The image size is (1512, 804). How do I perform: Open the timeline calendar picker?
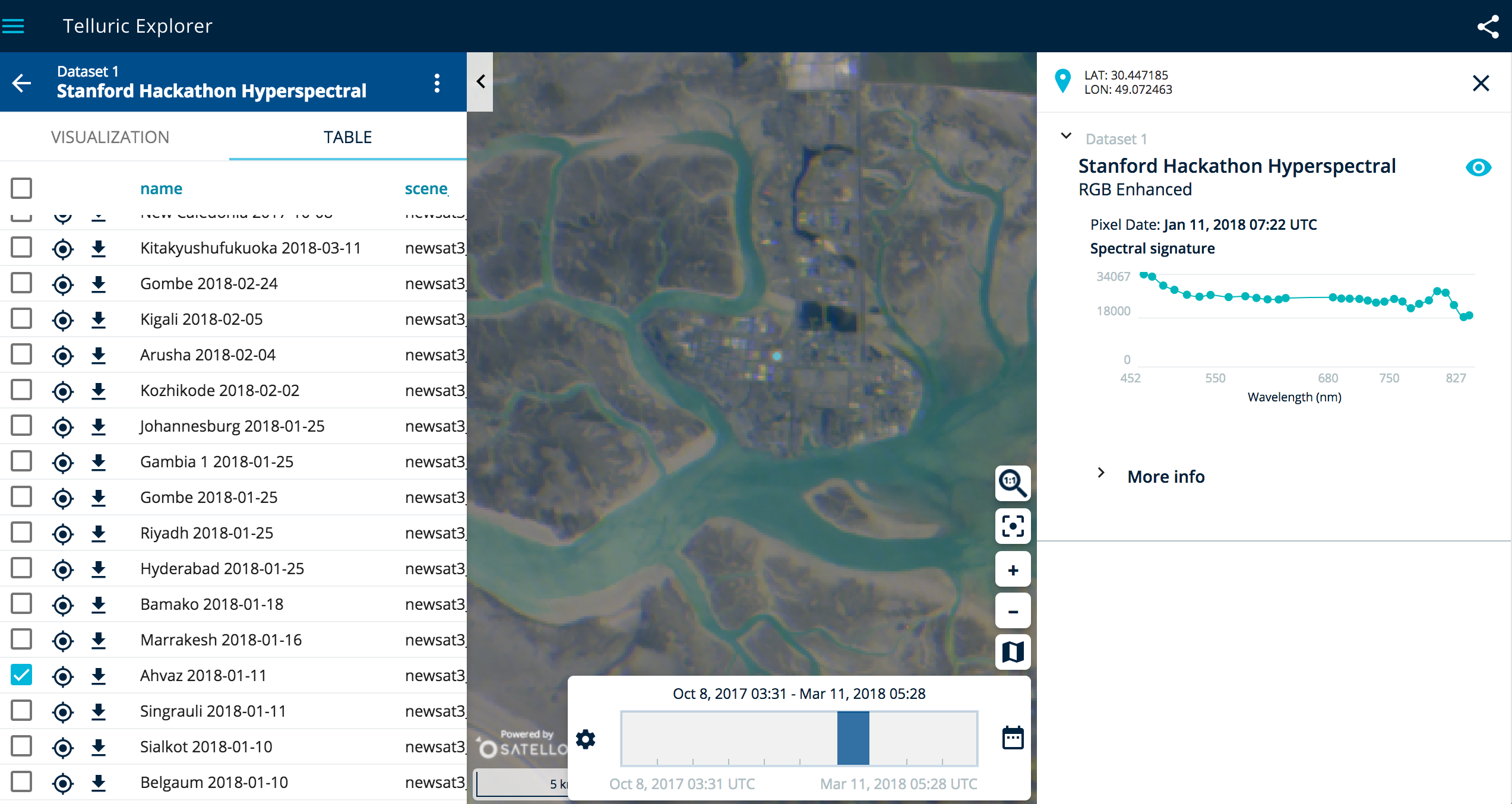tap(1013, 738)
